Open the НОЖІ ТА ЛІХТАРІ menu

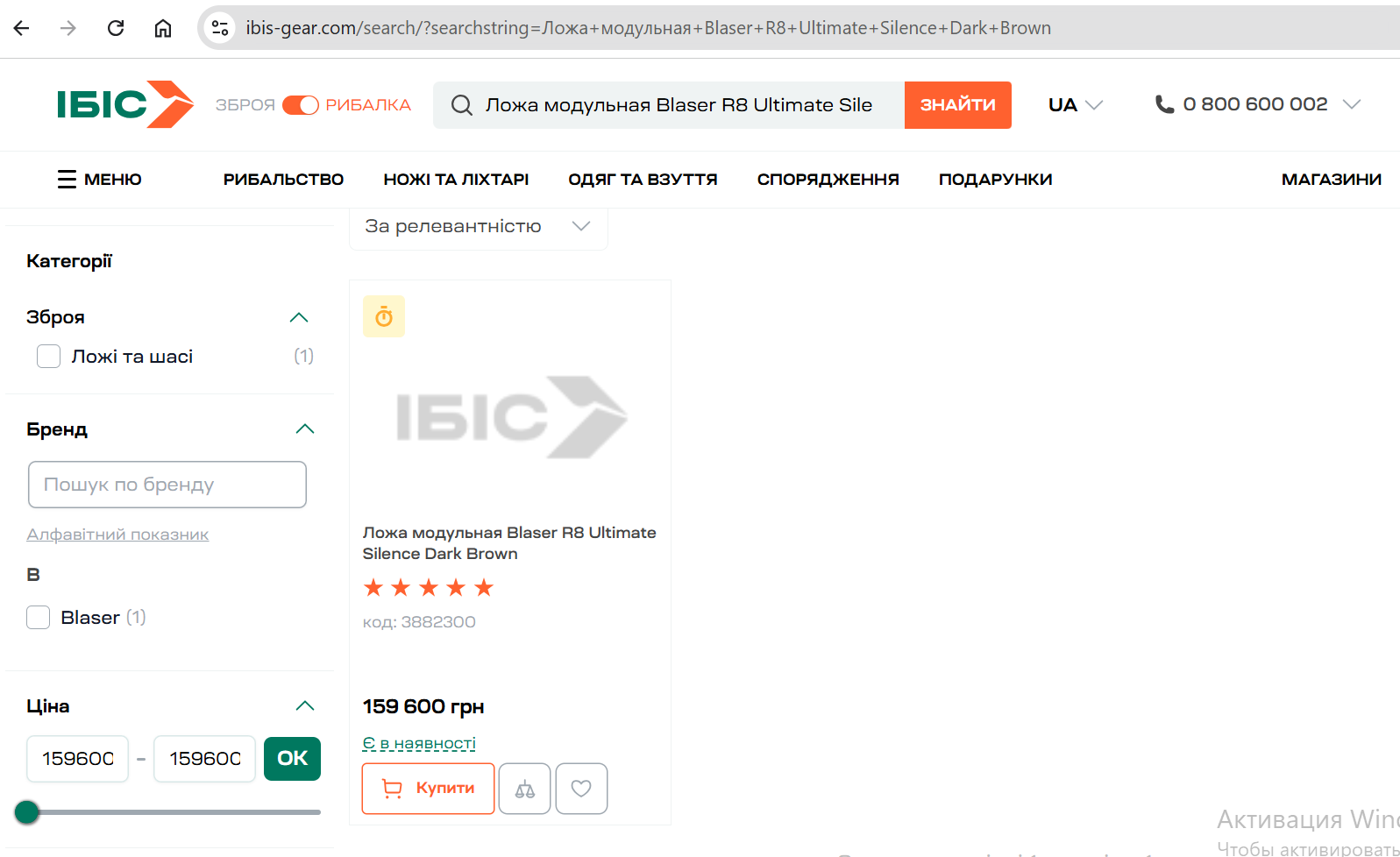pyautogui.click(x=456, y=180)
